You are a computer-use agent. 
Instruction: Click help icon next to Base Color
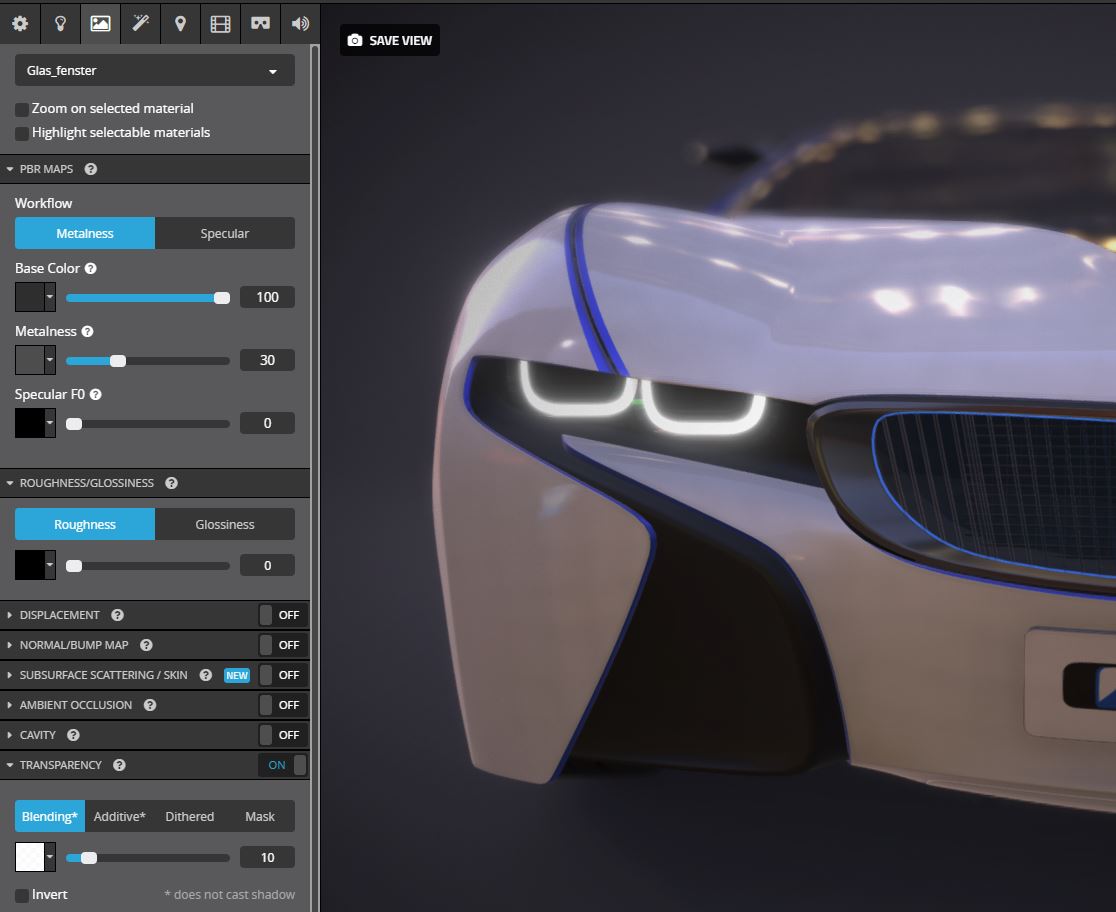coord(90,268)
